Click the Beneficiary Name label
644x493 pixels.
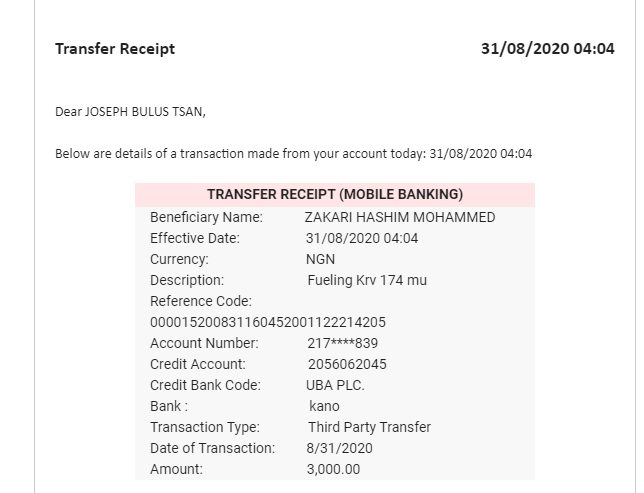(x=206, y=217)
